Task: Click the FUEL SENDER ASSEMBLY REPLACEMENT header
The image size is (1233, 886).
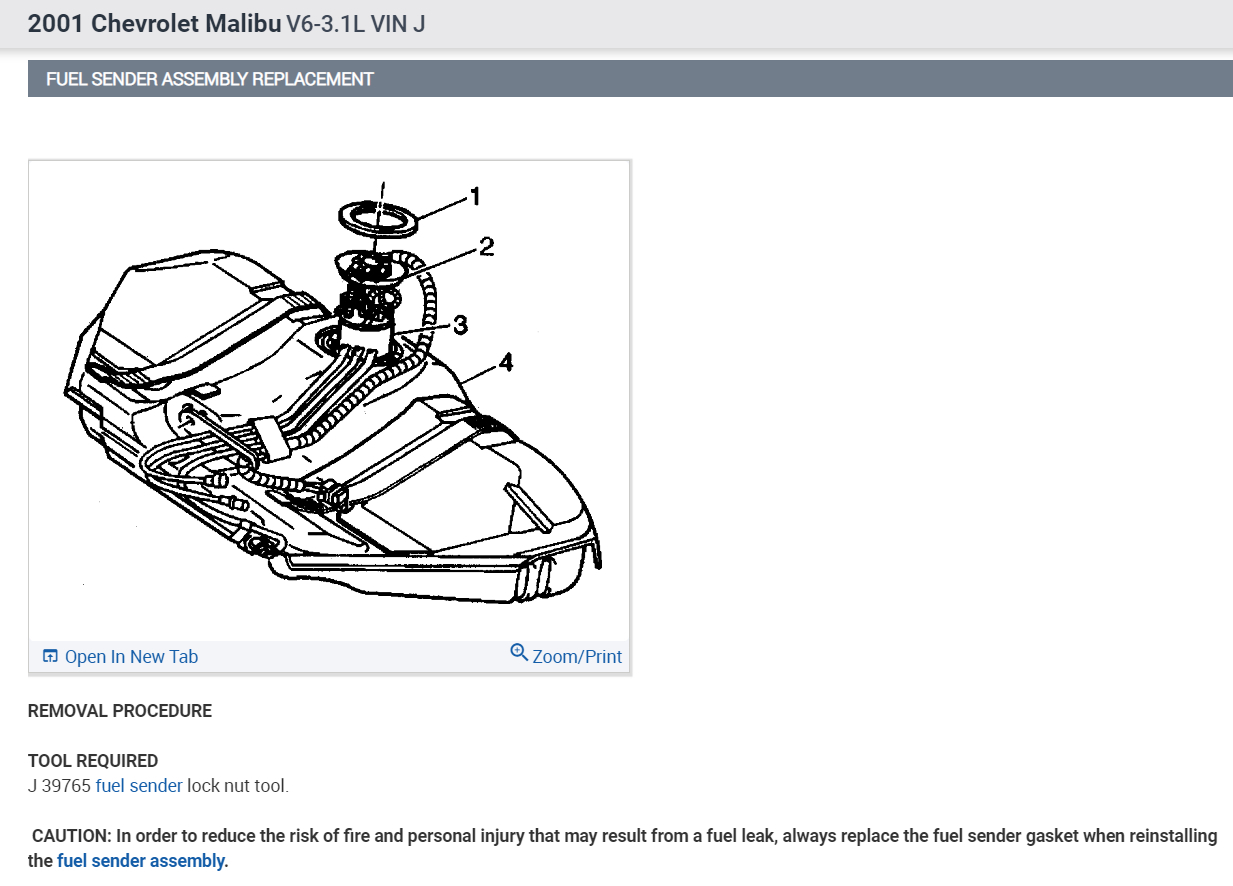Action: (x=630, y=79)
